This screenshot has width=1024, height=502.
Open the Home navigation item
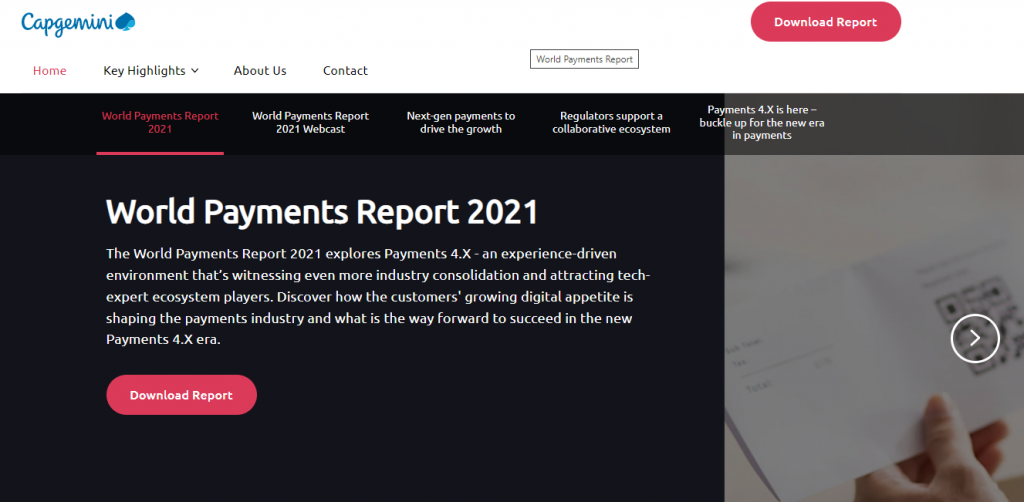(x=50, y=71)
